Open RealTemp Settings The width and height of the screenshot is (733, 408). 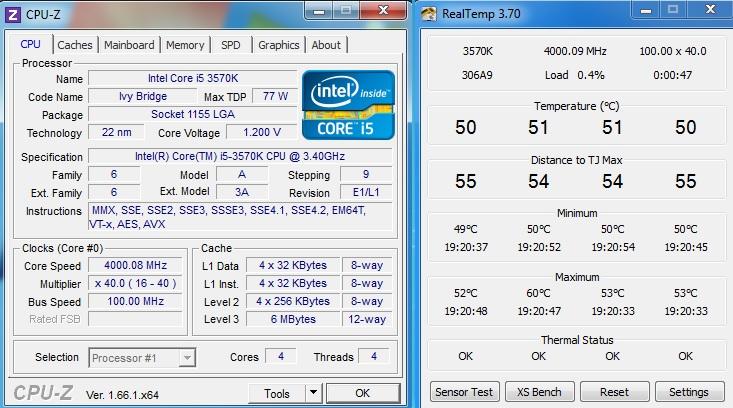pyautogui.click(x=689, y=392)
